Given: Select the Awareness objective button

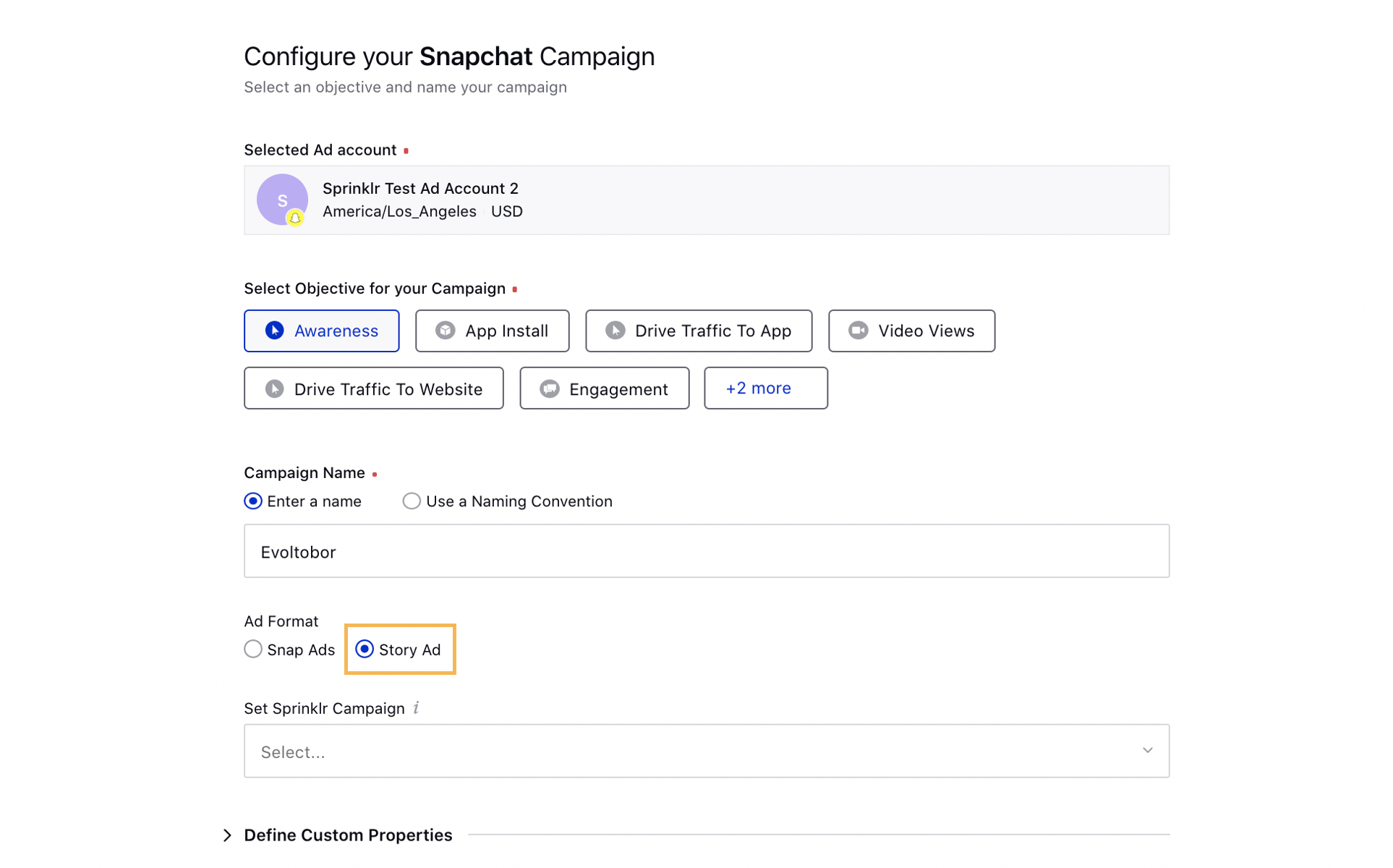Looking at the screenshot, I should point(321,331).
